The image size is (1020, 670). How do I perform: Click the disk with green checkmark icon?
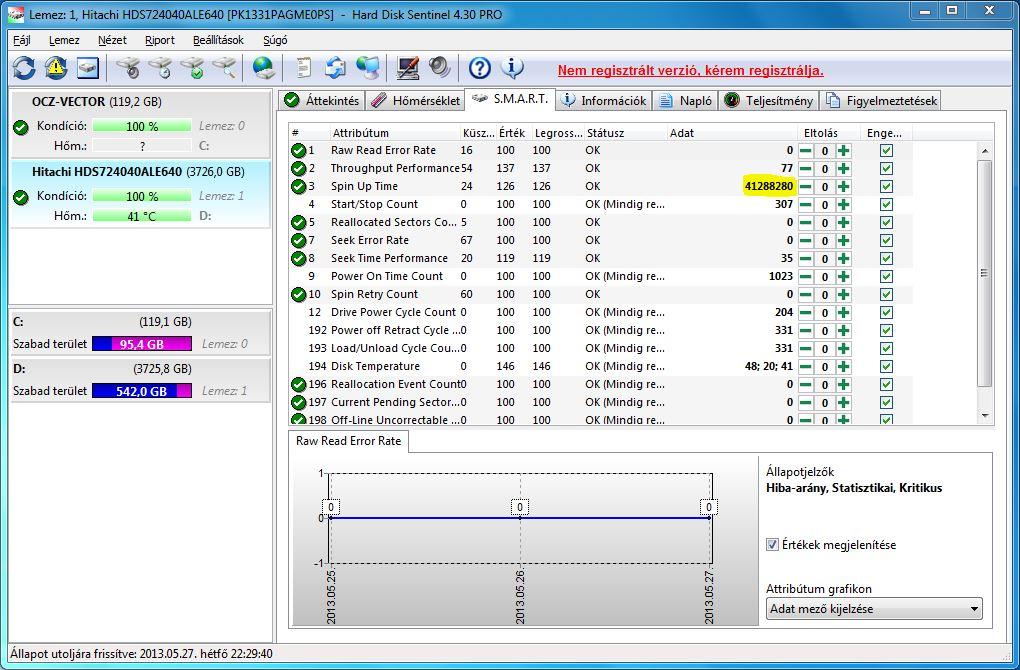(192, 68)
